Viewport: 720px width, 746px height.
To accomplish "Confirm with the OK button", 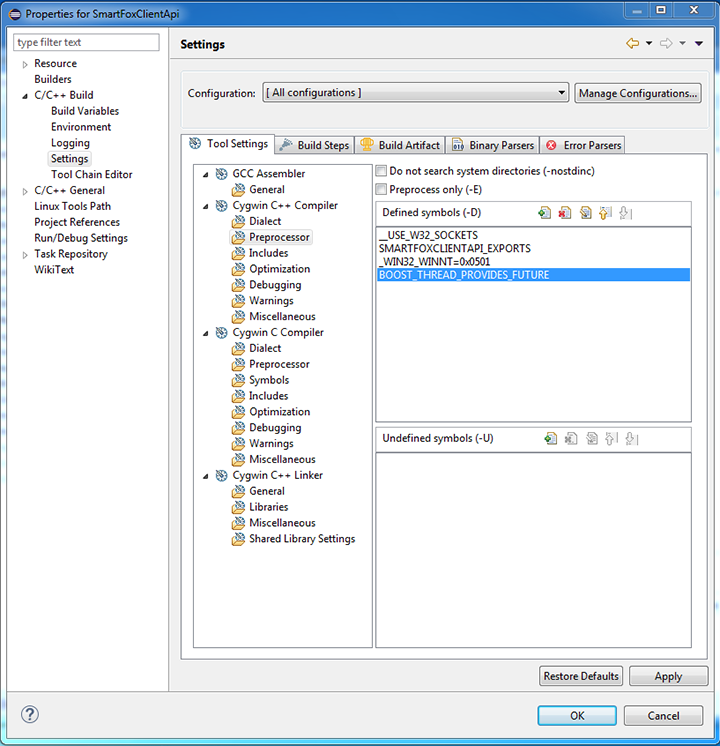I will coord(577,716).
